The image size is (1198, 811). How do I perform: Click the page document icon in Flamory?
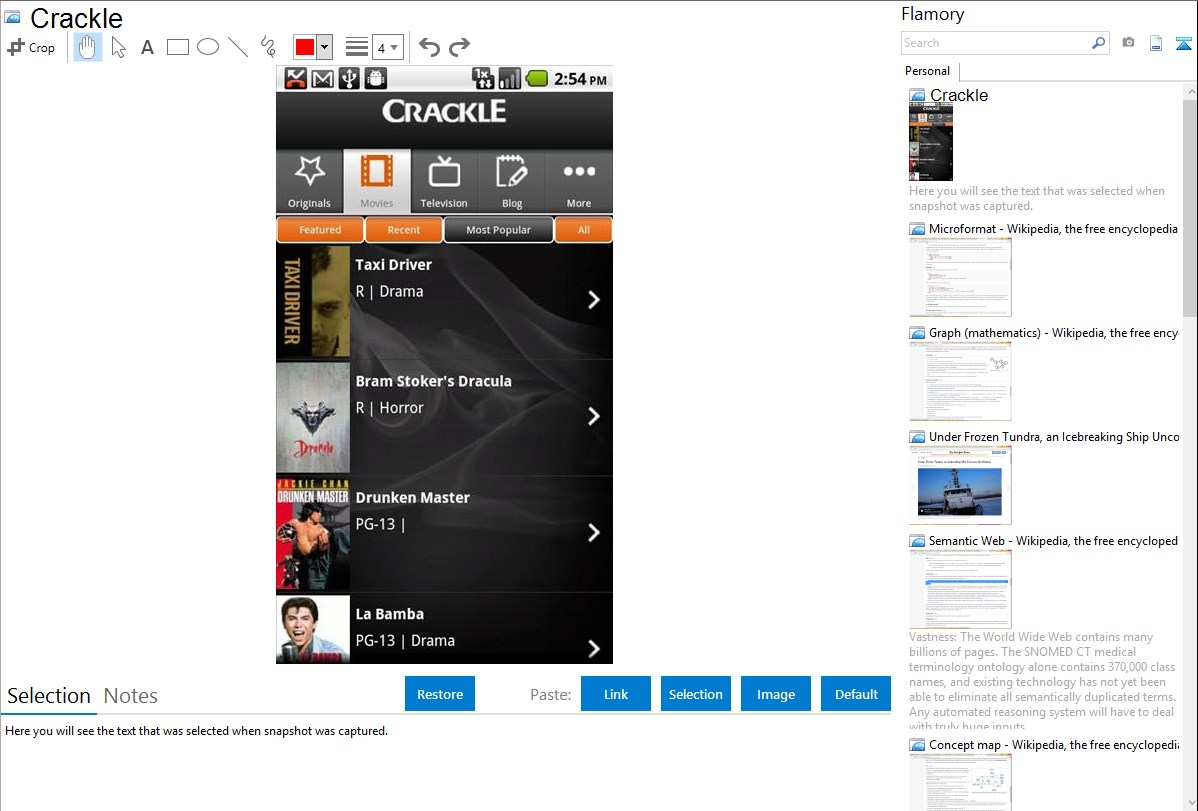[1156, 44]
